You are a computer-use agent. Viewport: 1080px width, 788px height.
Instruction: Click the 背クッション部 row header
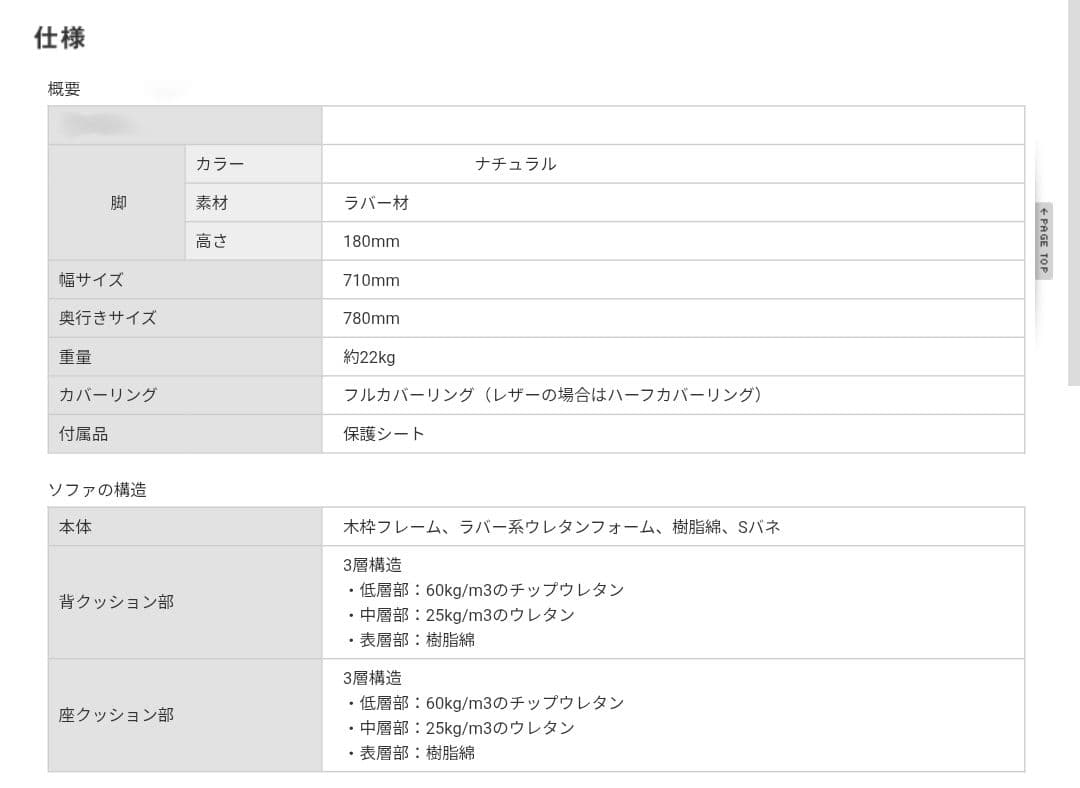pos(117,602)
